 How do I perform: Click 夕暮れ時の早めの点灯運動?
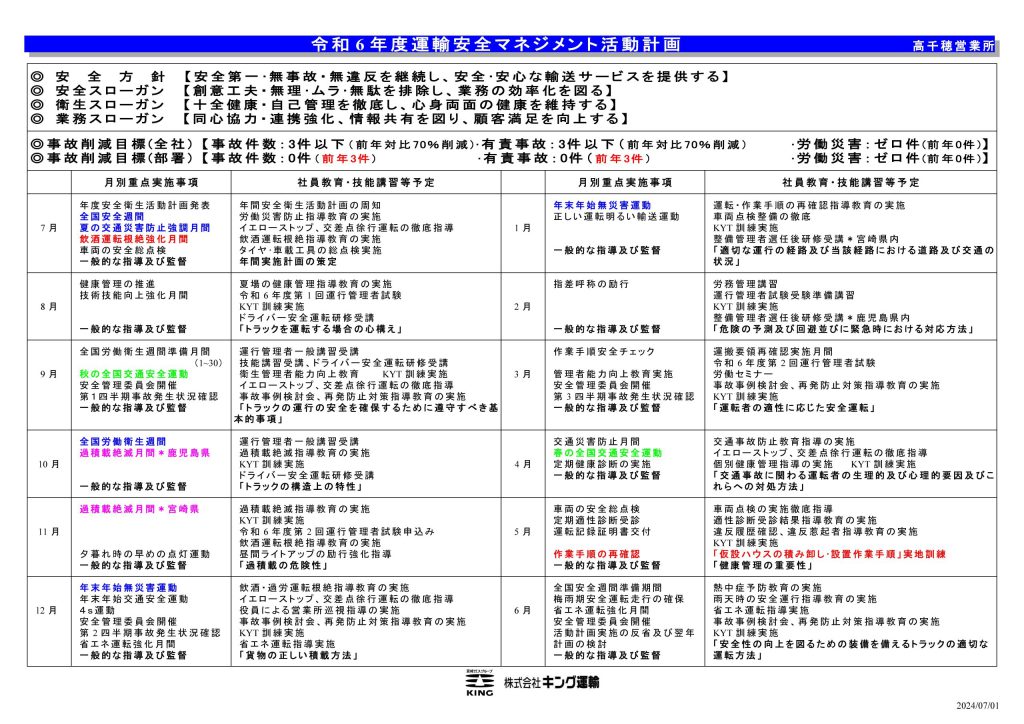(x=145, y=554)
